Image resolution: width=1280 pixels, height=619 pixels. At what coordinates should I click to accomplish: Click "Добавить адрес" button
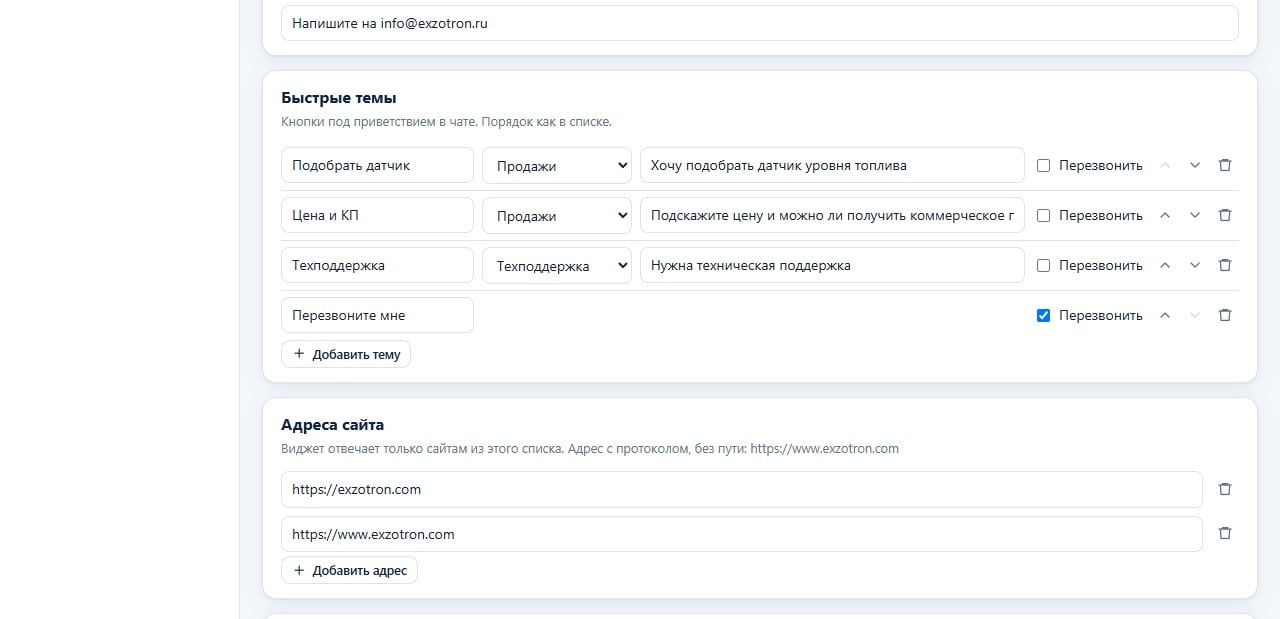pos(349,570)
